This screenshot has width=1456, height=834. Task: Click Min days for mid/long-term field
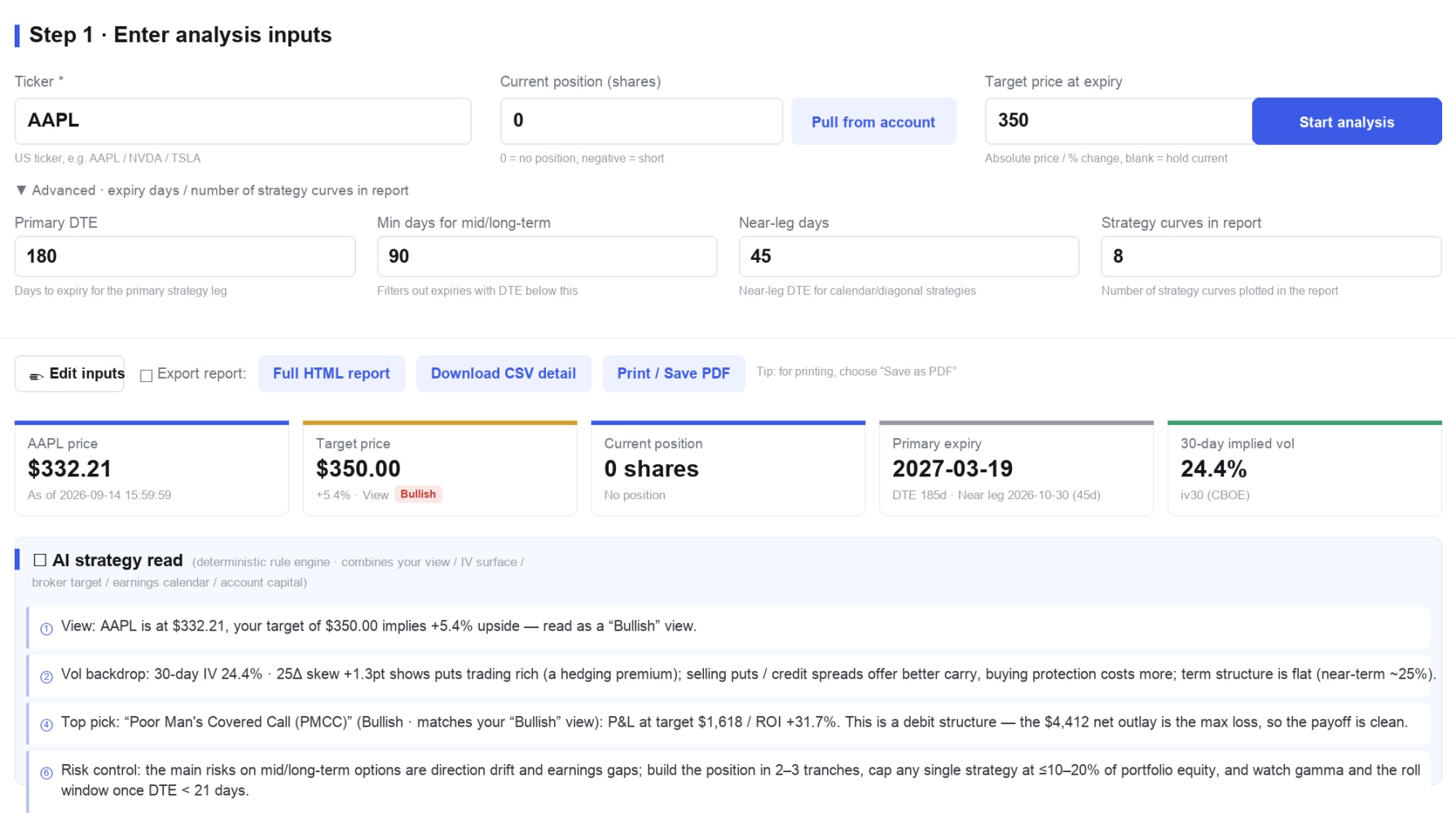click(547, 257)
